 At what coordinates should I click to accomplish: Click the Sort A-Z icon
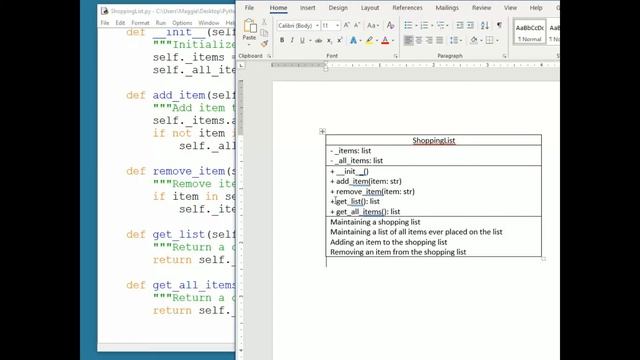[x=484, y=25]
